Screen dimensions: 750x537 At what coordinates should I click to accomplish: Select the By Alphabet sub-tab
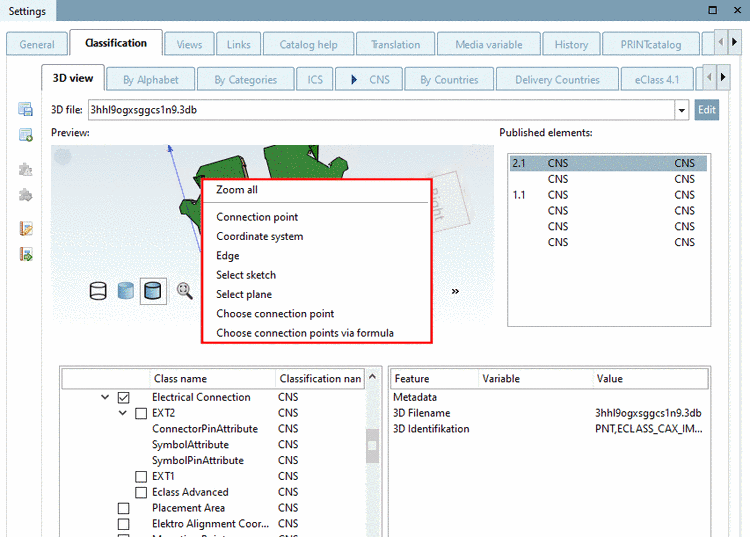coord(151,79)
